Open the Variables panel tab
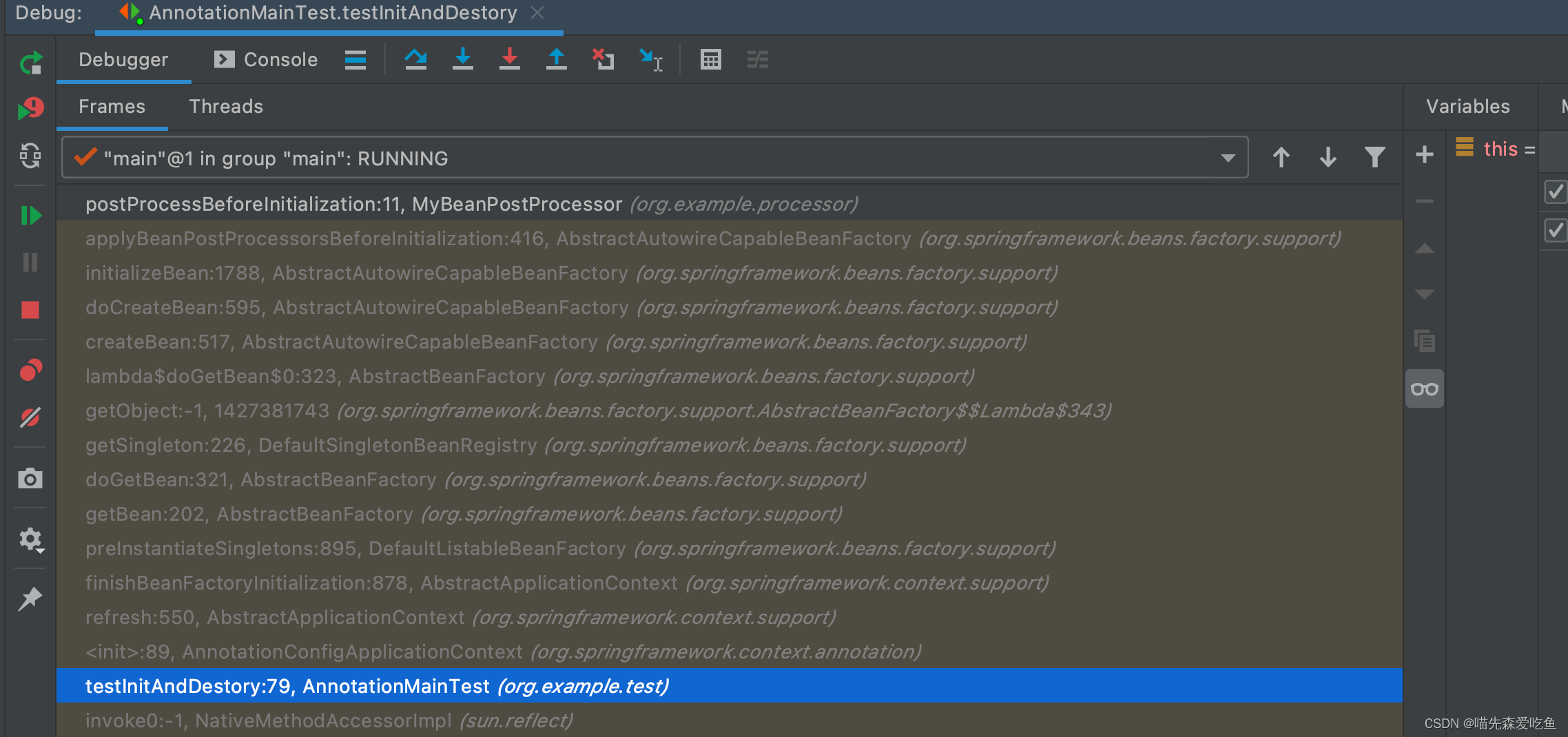Viewport: 1568px width, 737px height. click(x=1468, y=107)
